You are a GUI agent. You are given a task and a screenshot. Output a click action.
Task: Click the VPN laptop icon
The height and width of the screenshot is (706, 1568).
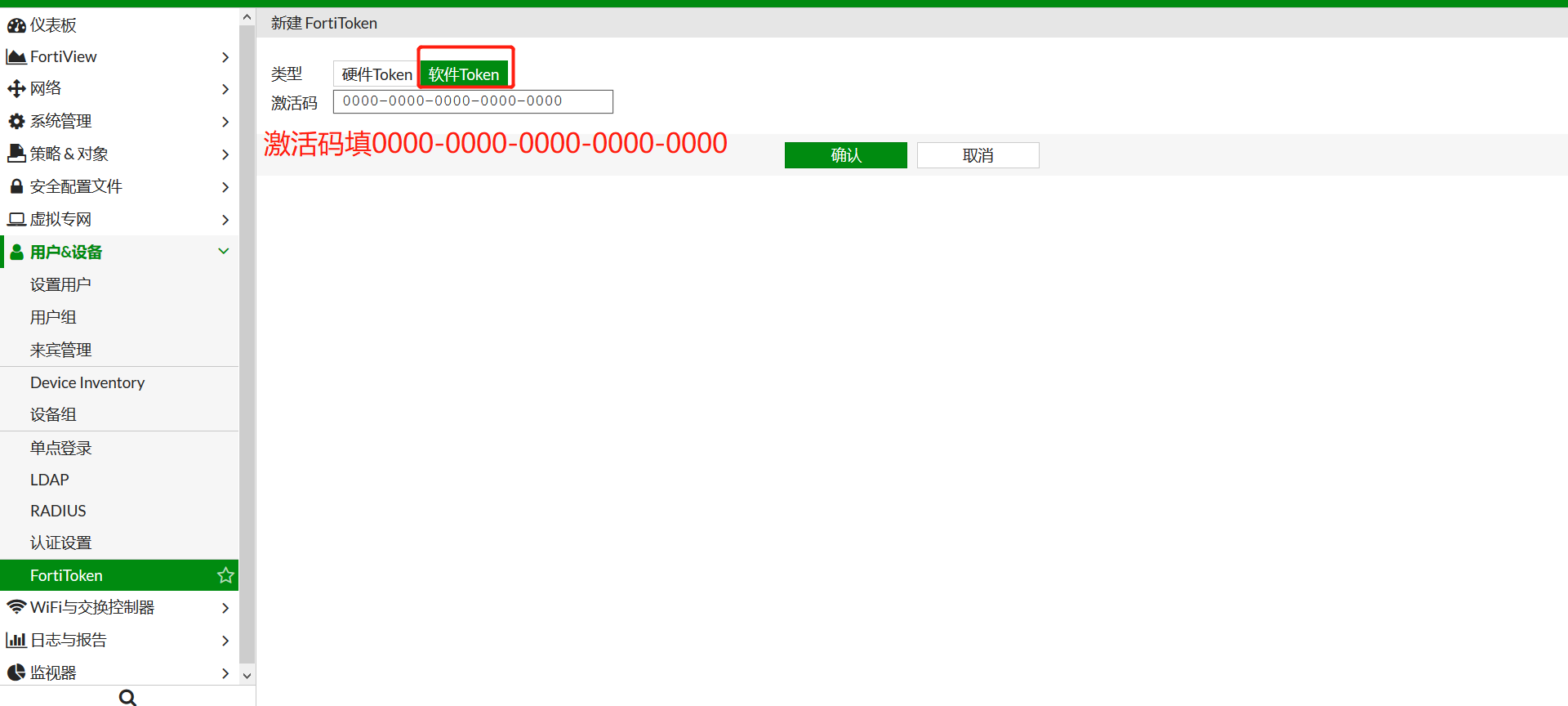tap(16, 219)
